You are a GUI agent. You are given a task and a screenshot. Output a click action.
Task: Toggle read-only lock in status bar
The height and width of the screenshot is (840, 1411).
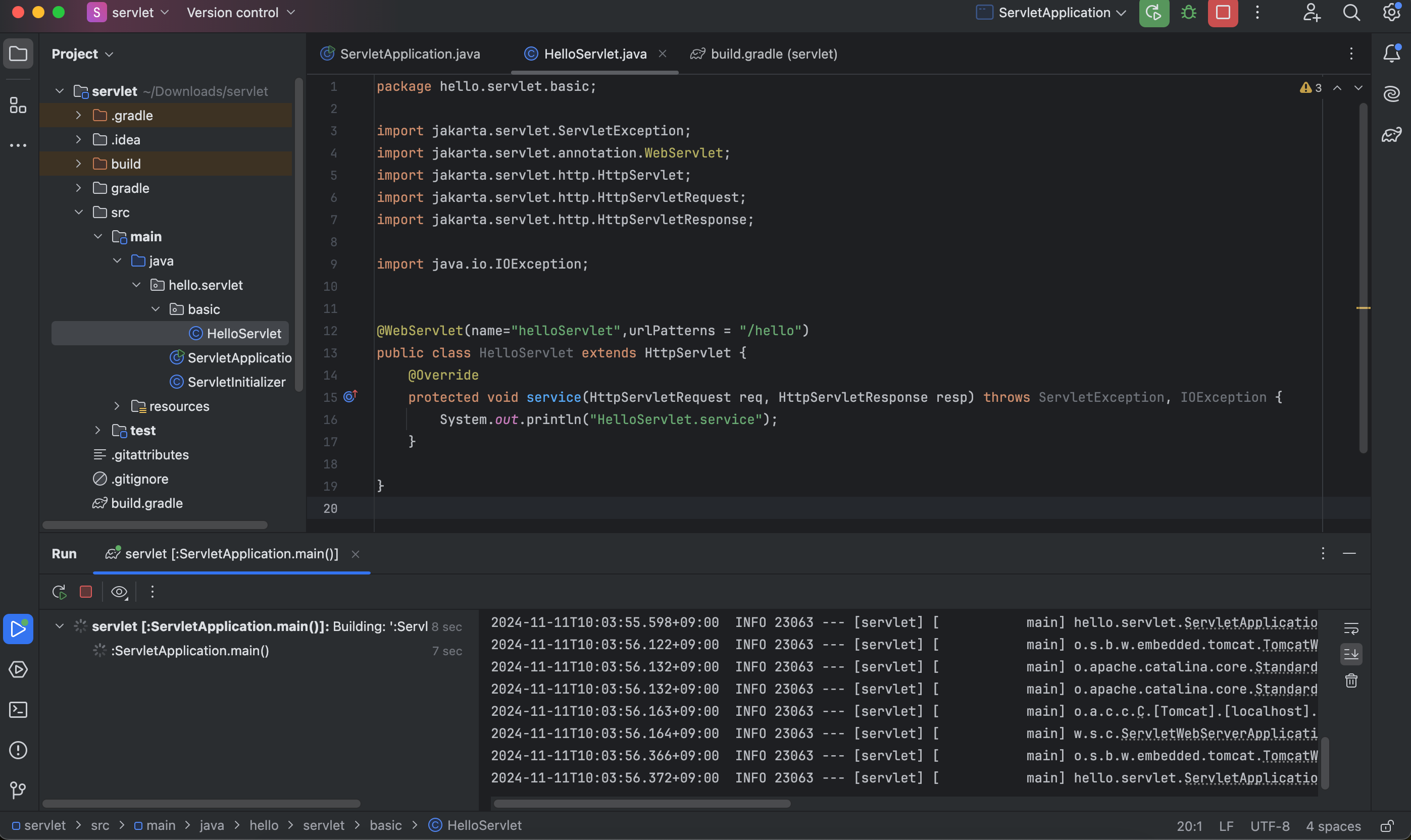coord(1387,826)
